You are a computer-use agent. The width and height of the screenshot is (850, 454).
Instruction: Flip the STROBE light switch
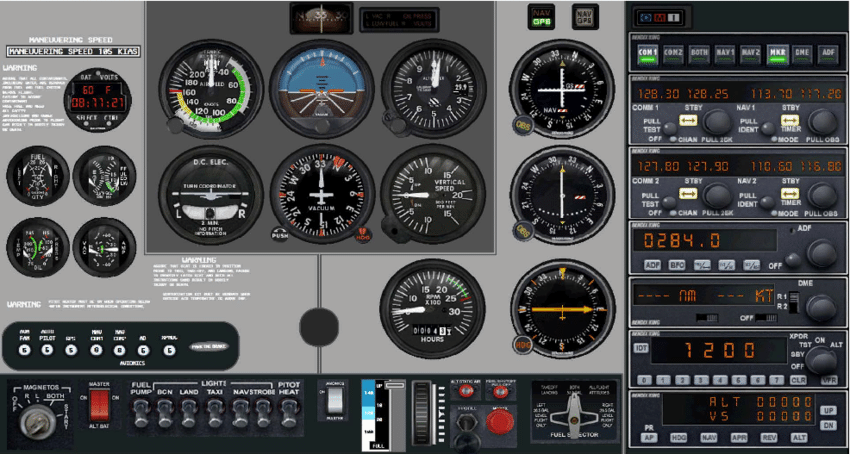click(264, 413)
